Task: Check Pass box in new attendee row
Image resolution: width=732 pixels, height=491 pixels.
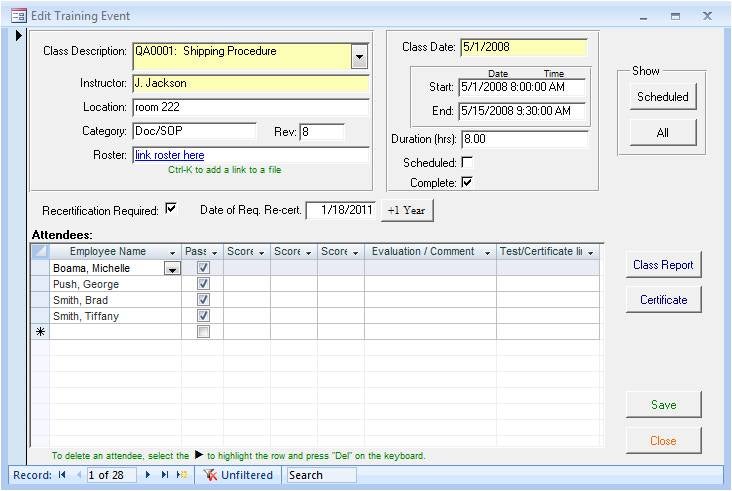Action: (x=203, y=332)
